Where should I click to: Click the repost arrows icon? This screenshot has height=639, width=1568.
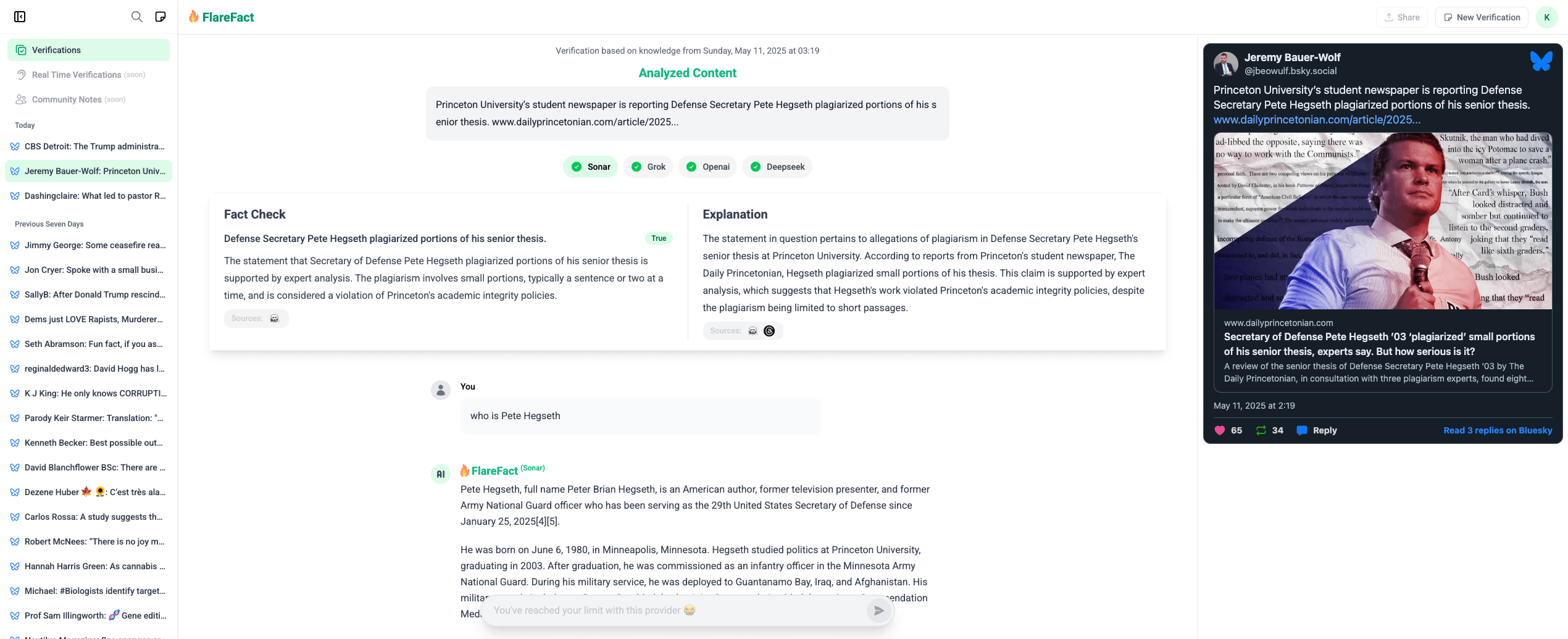click(1261, 430)
